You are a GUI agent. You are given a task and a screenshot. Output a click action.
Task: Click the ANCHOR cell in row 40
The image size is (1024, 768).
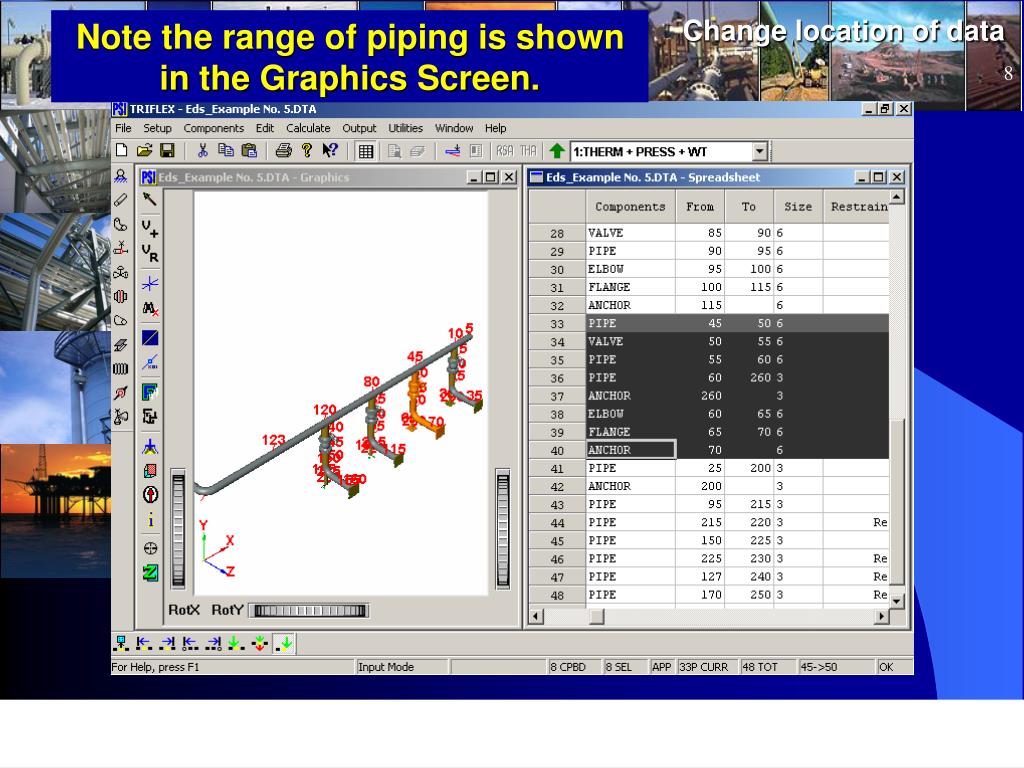point(630,450)
